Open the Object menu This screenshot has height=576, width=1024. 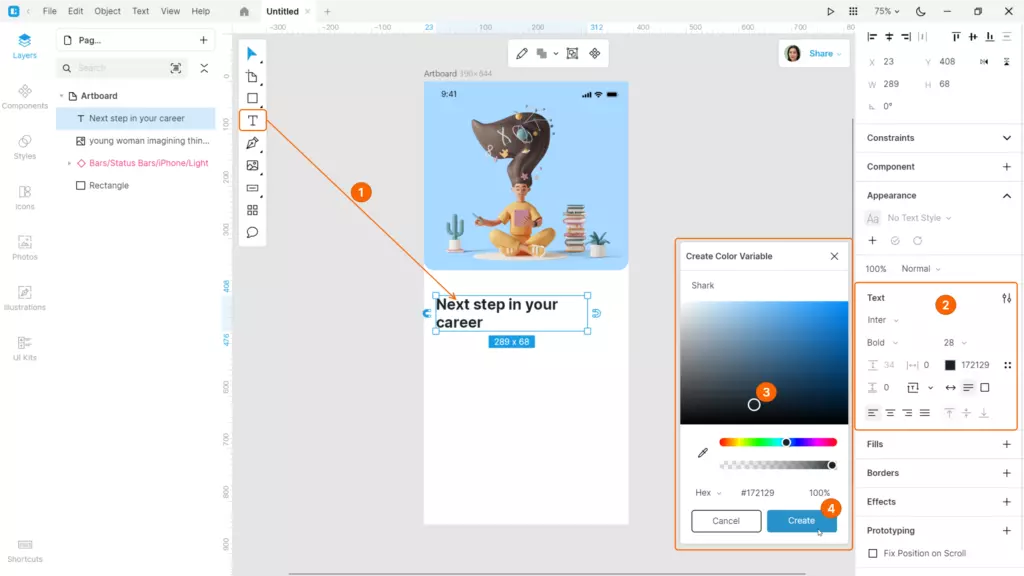pyautogui.click(x=107, y=11)
